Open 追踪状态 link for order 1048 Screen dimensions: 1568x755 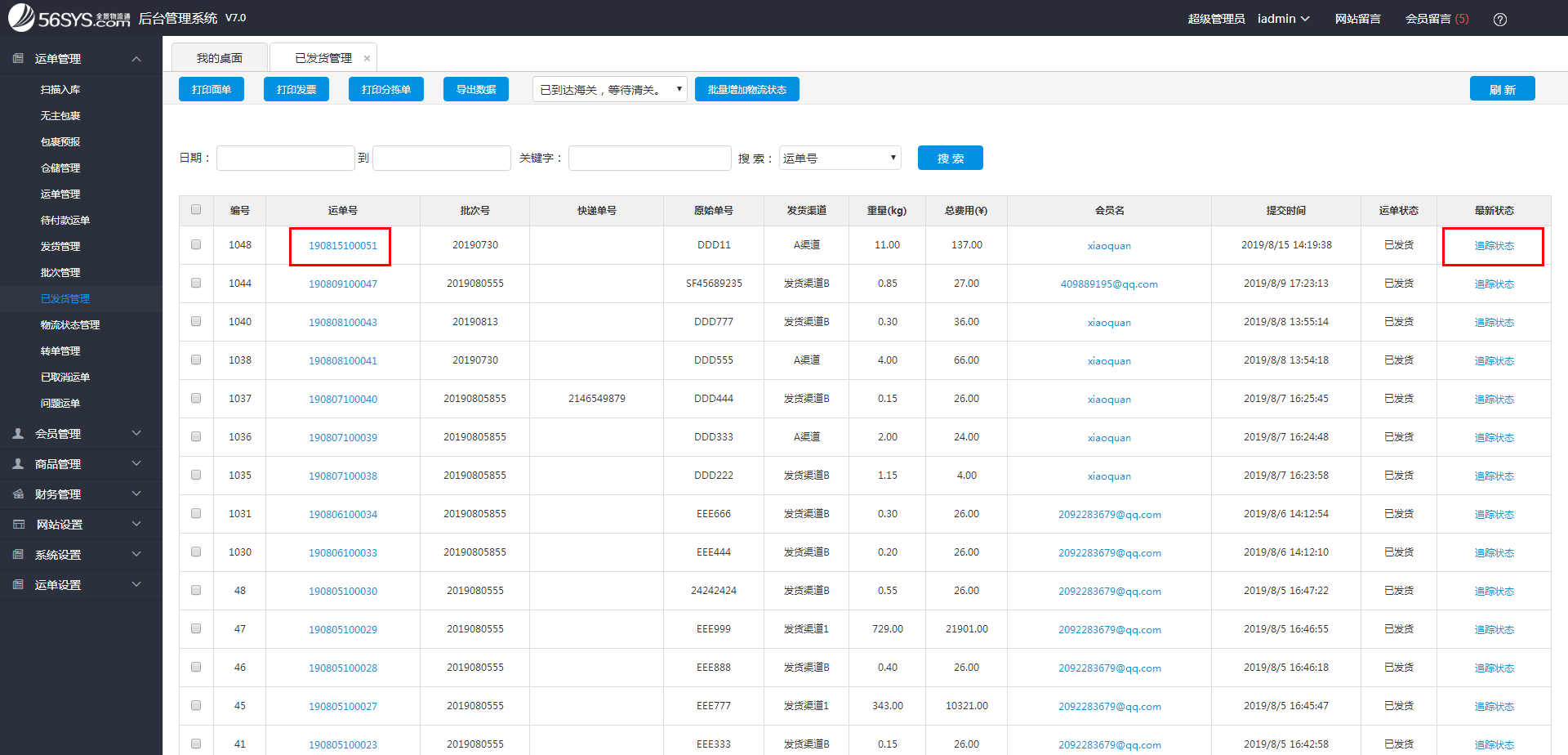[1493, 244]
